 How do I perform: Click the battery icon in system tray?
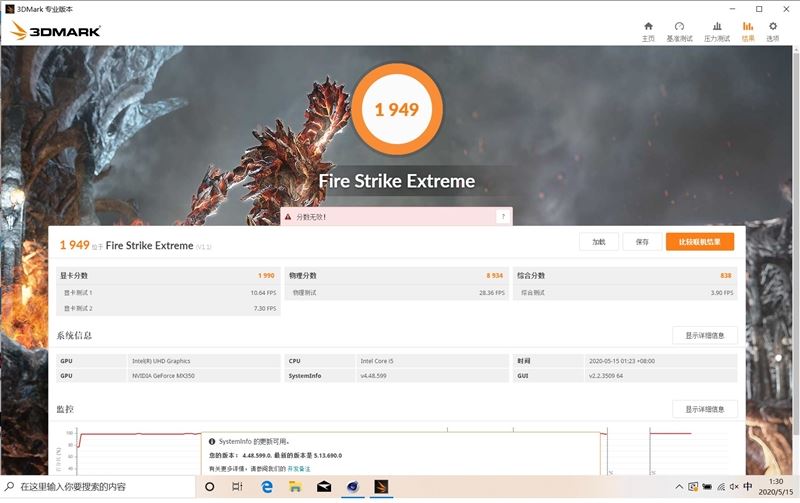point(707,487)
